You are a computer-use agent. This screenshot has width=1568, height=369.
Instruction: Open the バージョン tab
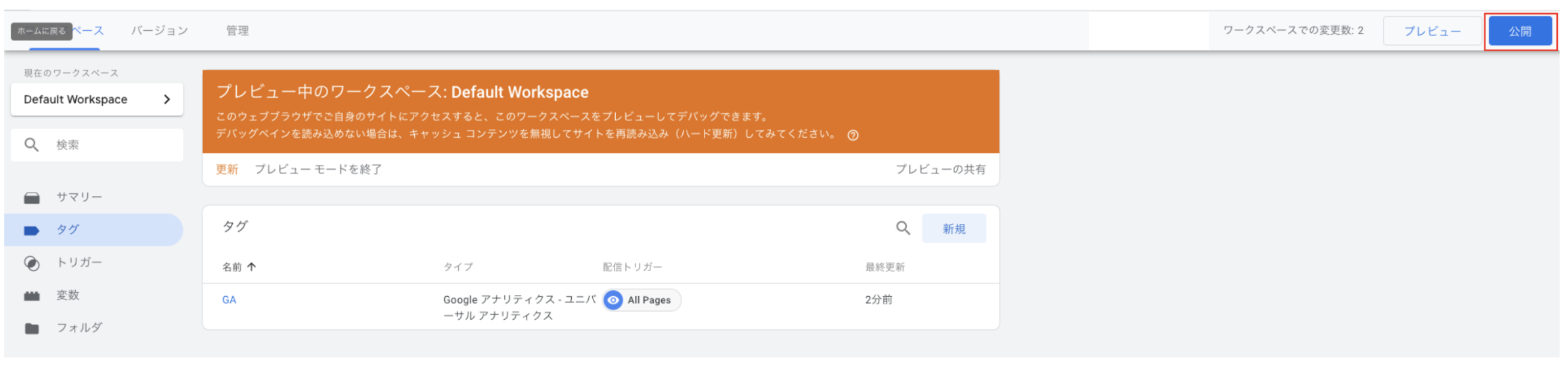(x=159, y=31)
